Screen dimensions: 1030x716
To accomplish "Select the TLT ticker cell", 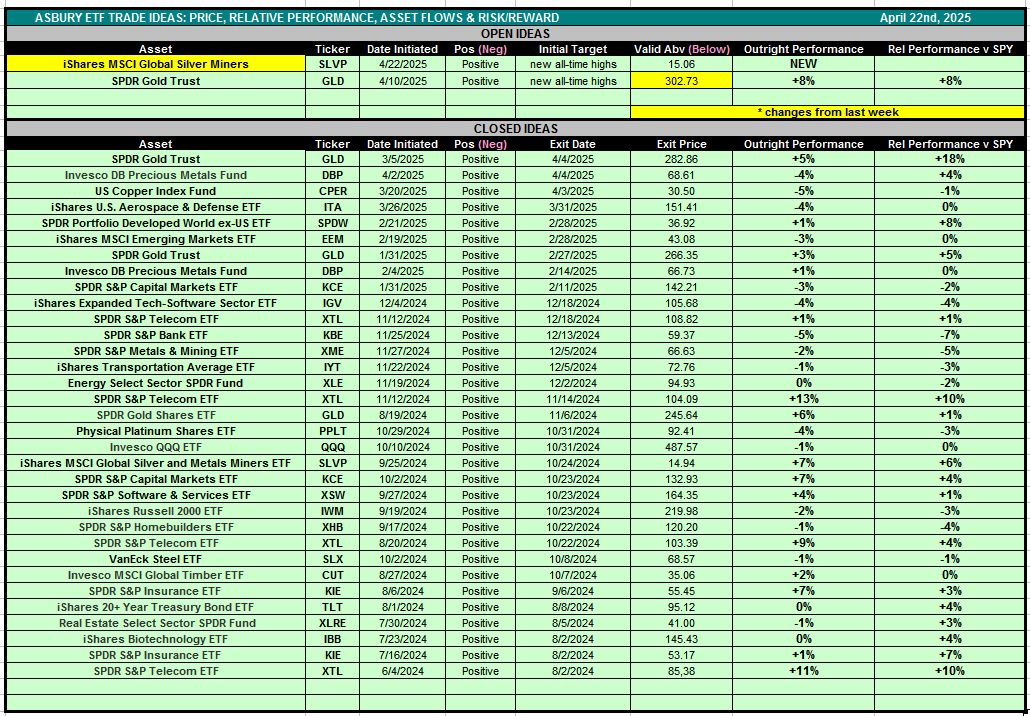I will pos(332,607).
